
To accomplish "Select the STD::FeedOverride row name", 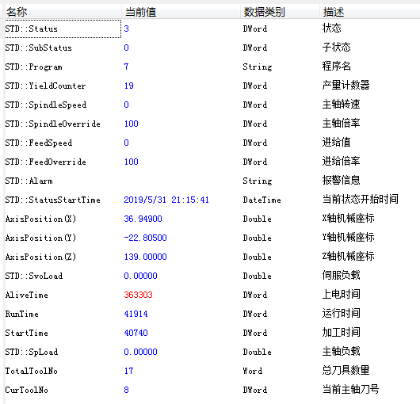I will tap(45, 162).
